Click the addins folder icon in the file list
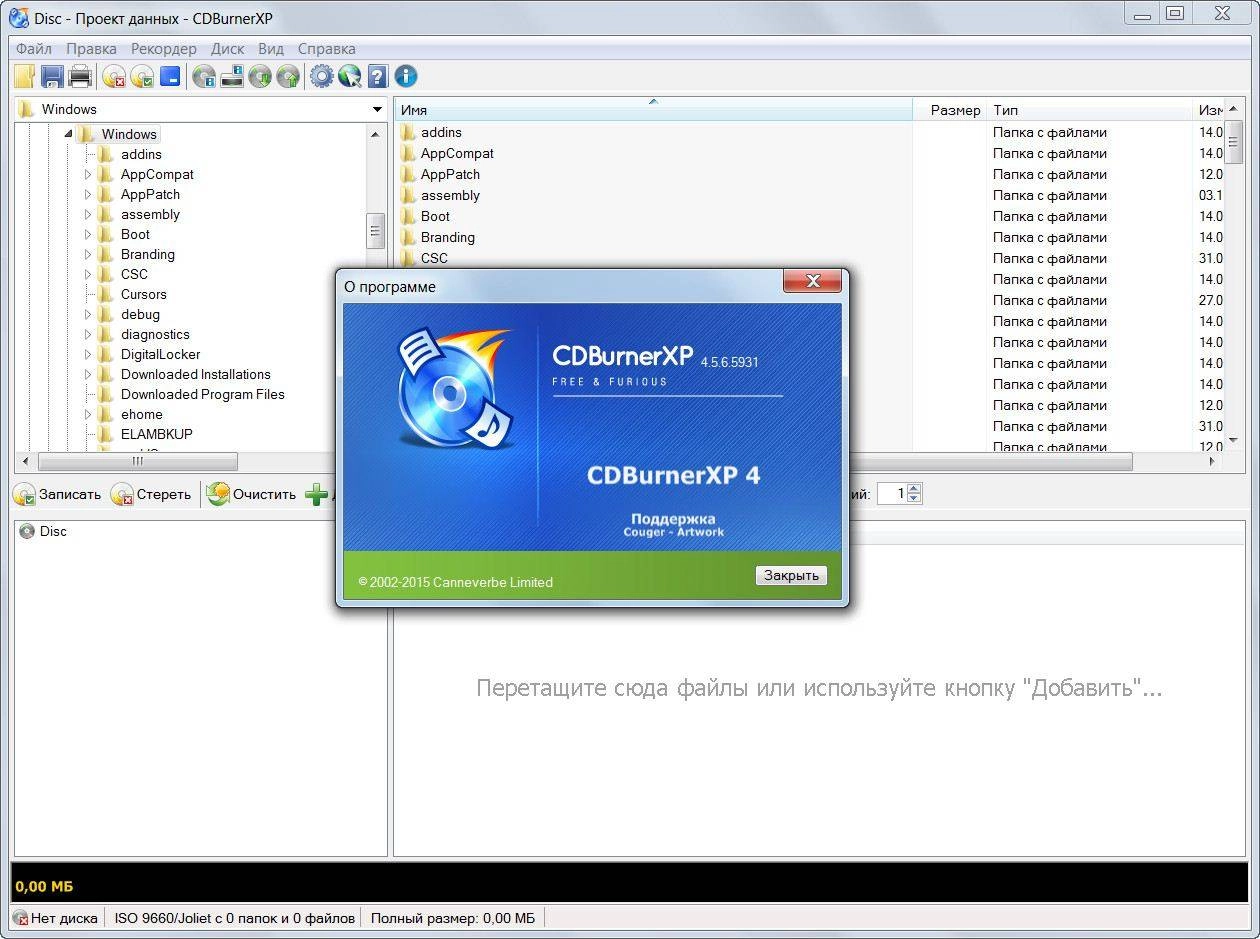The width and height of the screenshot is (1260, 939). pyautogui.click(x=408, y=132)
